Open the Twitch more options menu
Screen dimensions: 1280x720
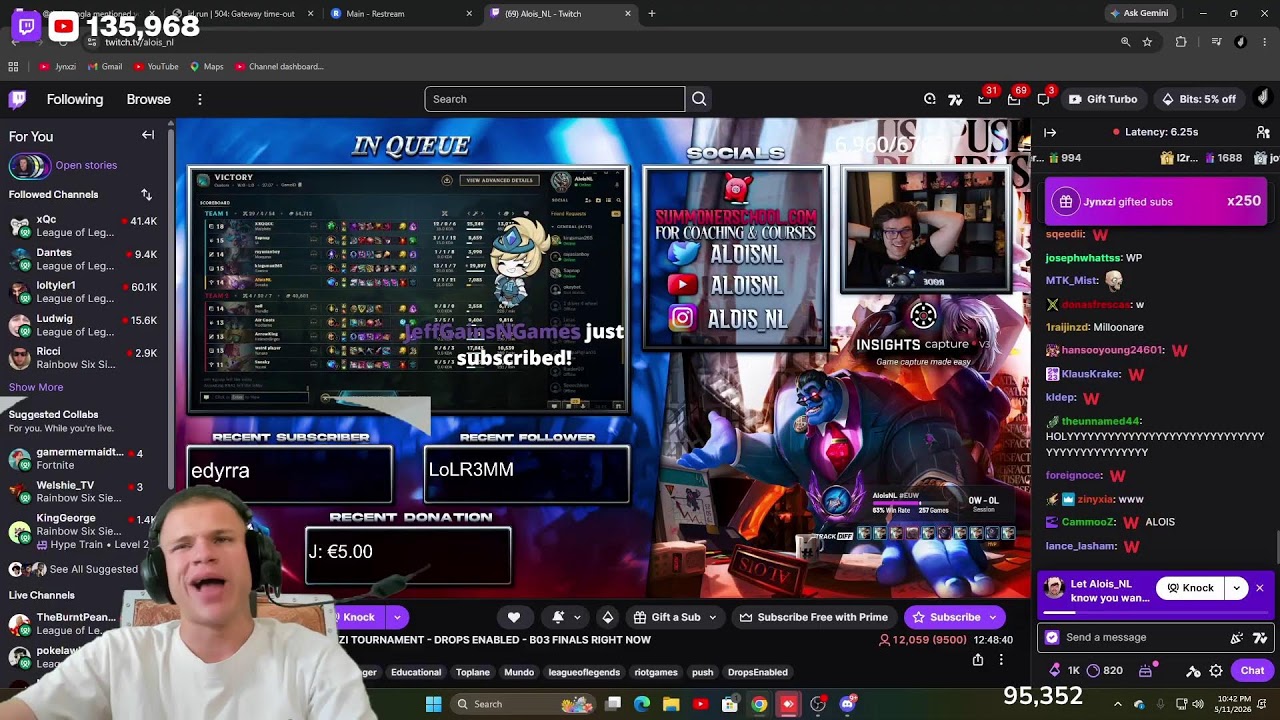pos(200,99)
